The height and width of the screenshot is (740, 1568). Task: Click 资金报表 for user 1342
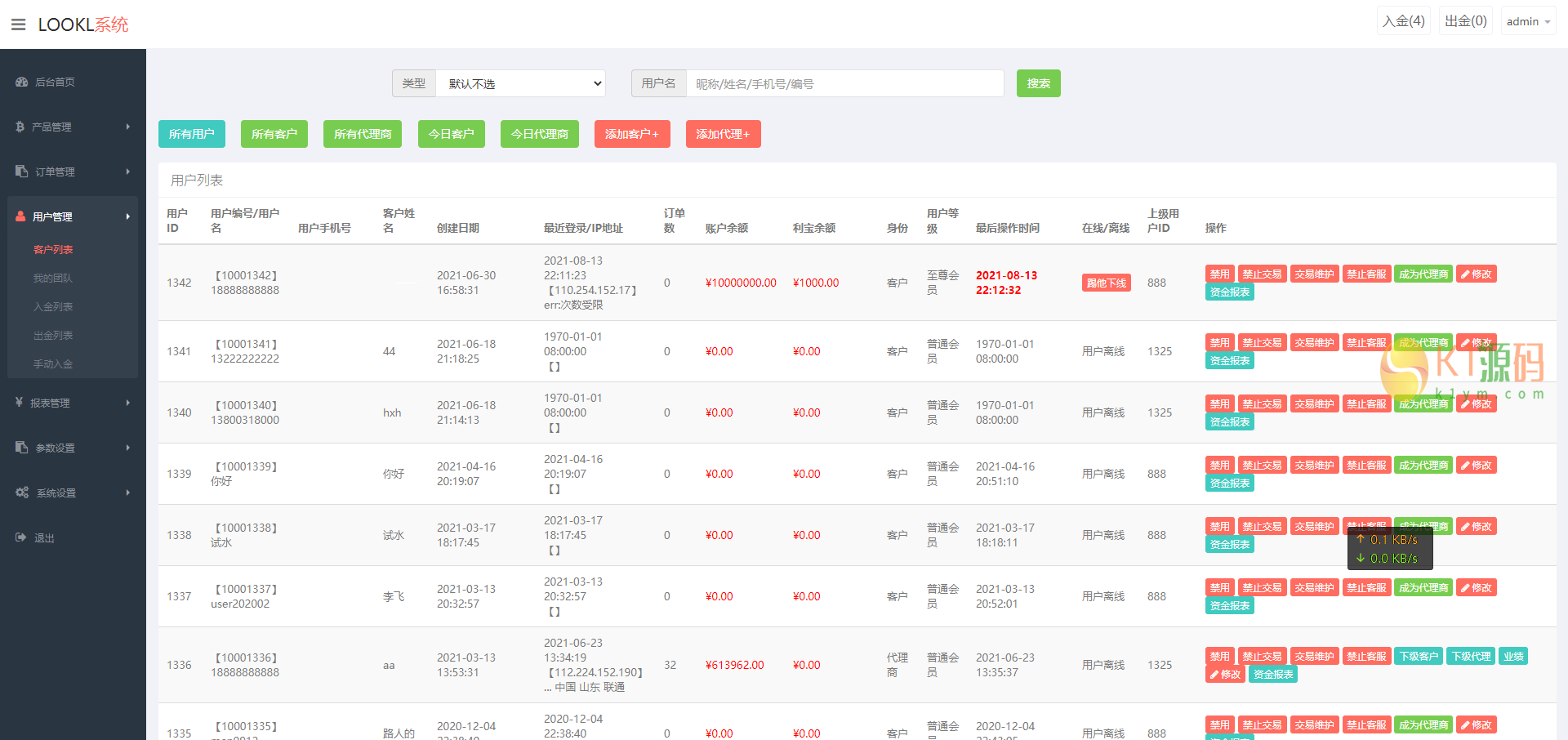(1230, 292)
